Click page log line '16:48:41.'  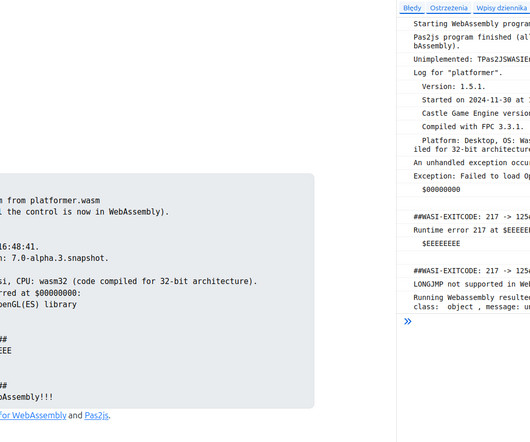[x=20, y=247]
